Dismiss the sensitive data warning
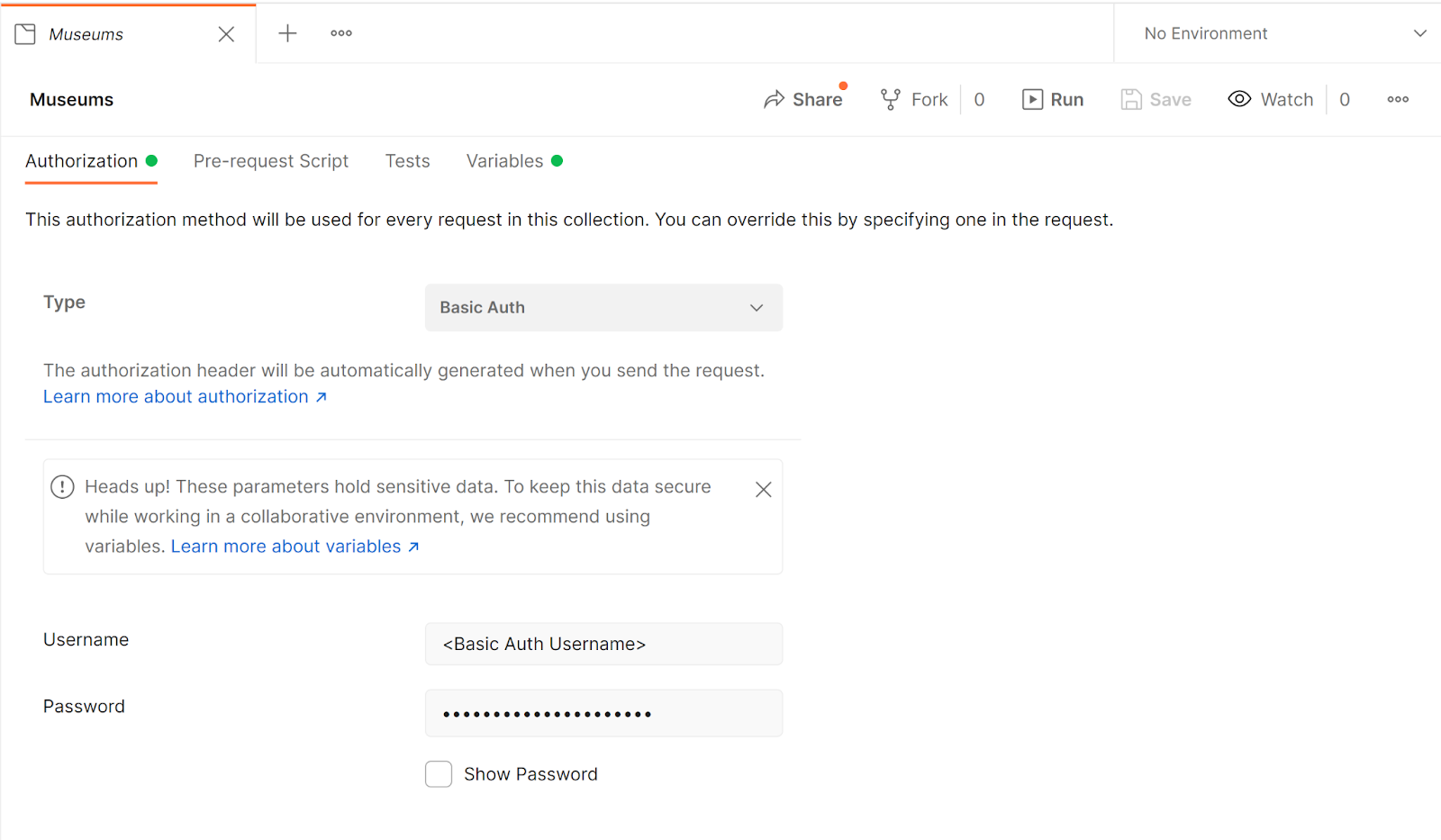1441x840 pixels. 763,489
